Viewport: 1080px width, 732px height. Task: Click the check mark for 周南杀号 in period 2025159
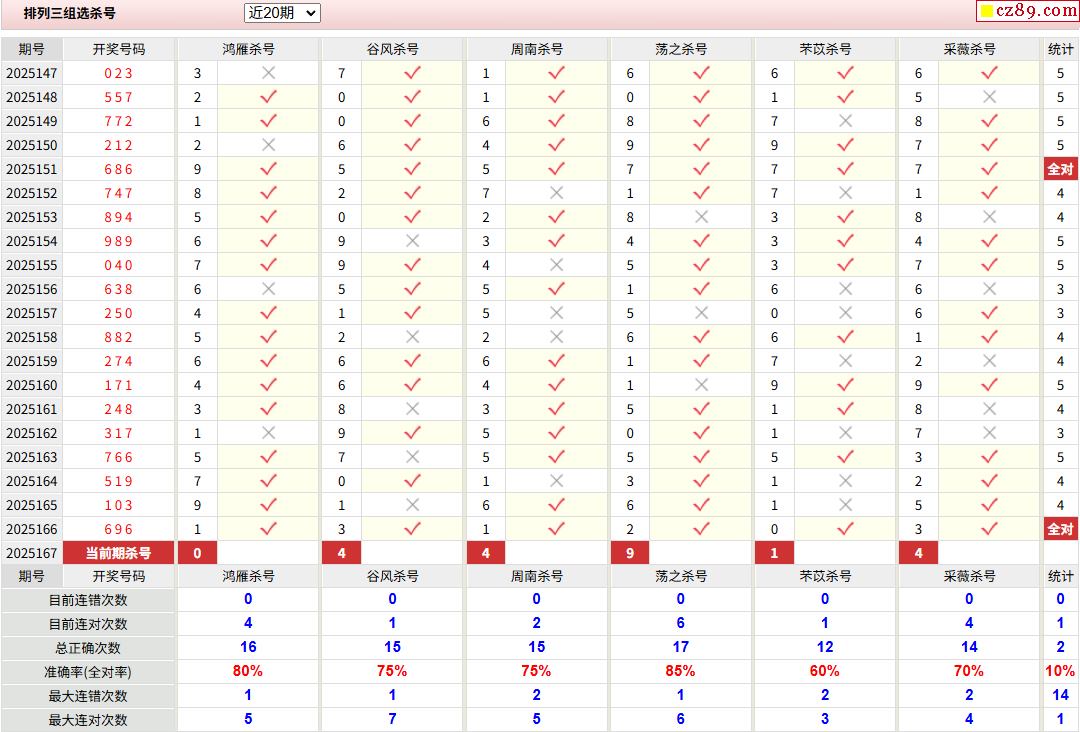[557, 361]
